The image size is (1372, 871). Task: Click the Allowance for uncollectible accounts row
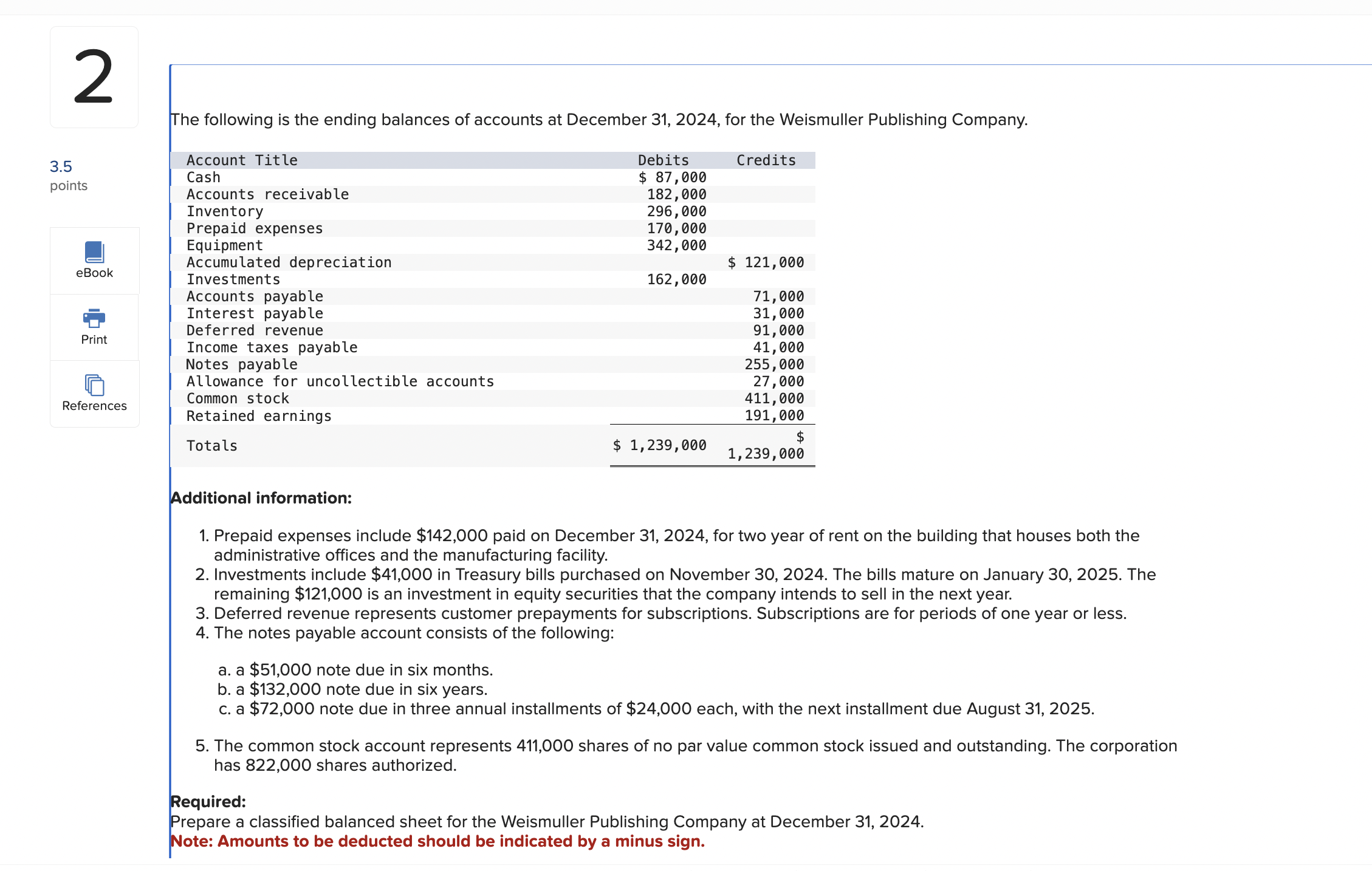coord(340,381)
